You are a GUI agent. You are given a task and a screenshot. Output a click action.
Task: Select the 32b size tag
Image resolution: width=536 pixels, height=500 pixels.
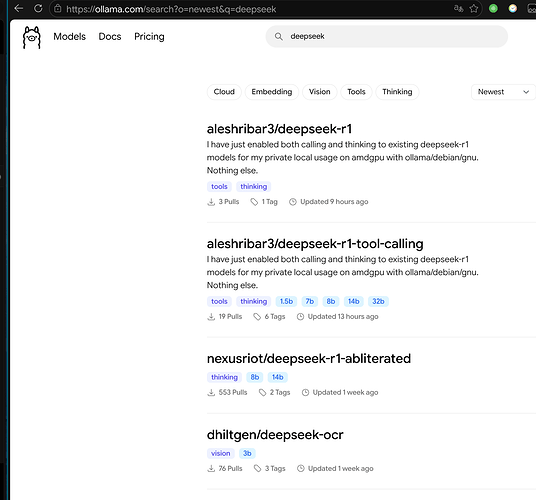pos(378,301)
